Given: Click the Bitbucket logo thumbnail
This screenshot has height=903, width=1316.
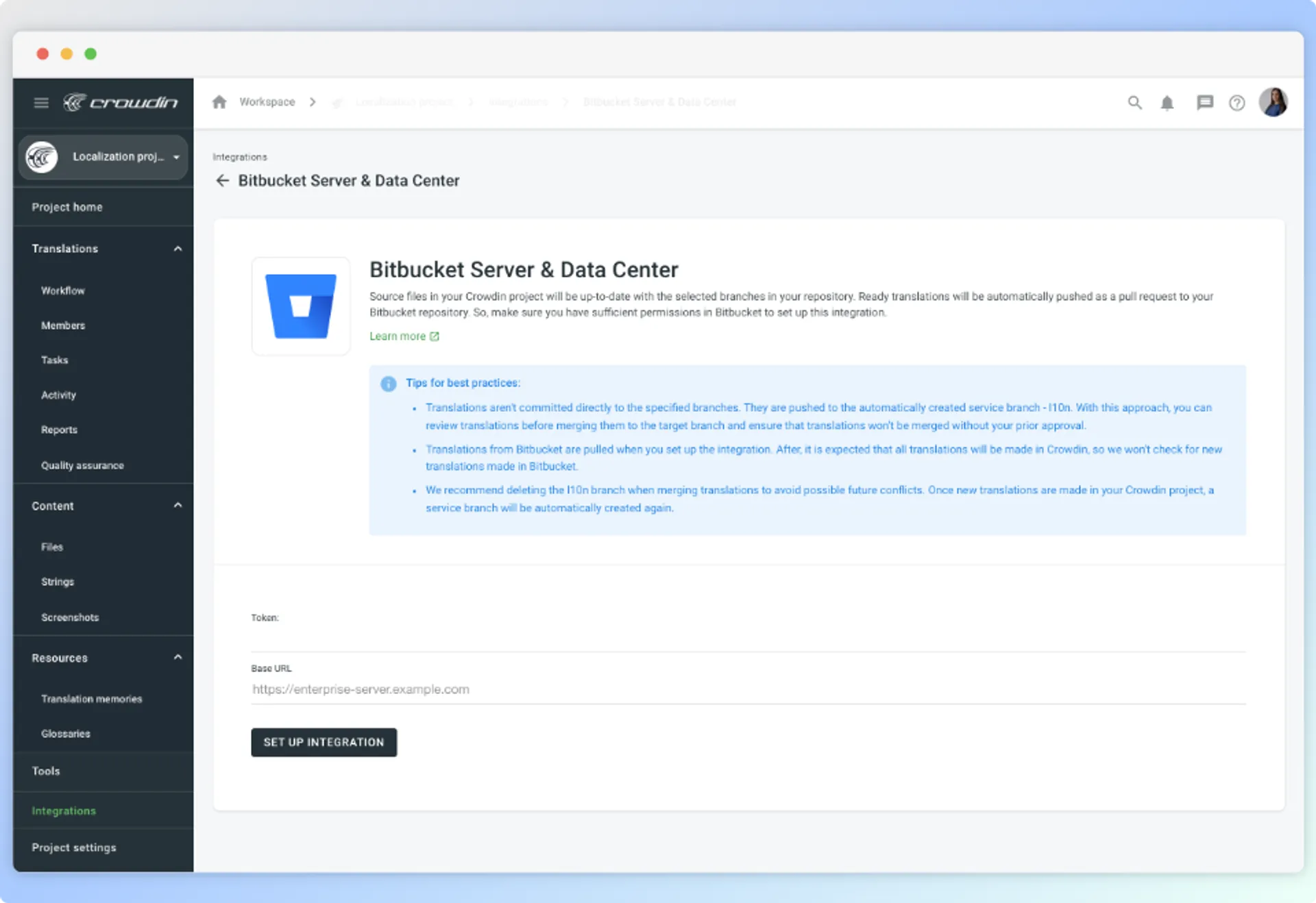Looking at the screenshot, I should click(301, 306).
